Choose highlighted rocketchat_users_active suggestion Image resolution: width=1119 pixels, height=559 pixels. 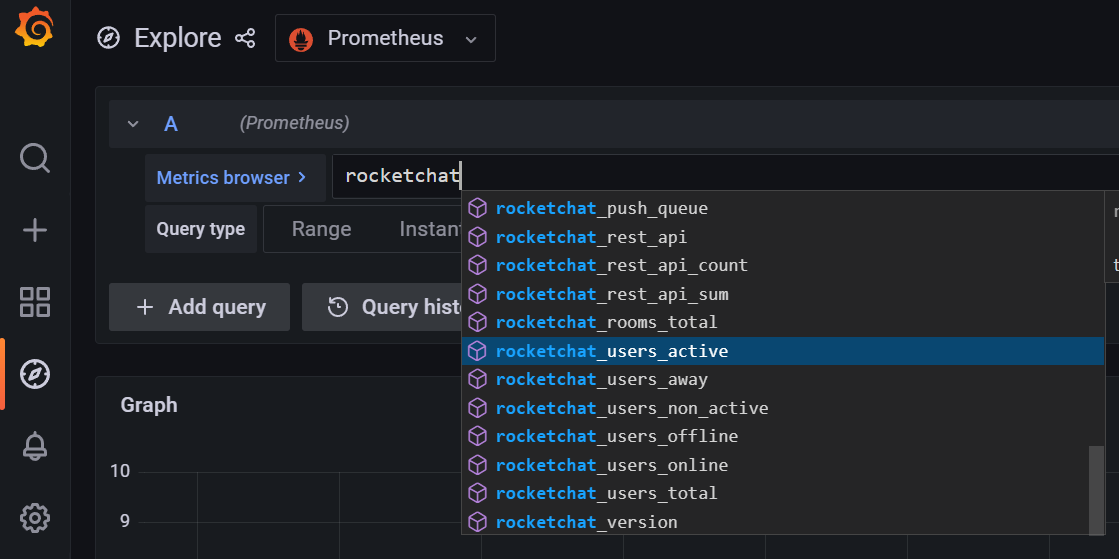pyautogui.click(x=783, y=351)
